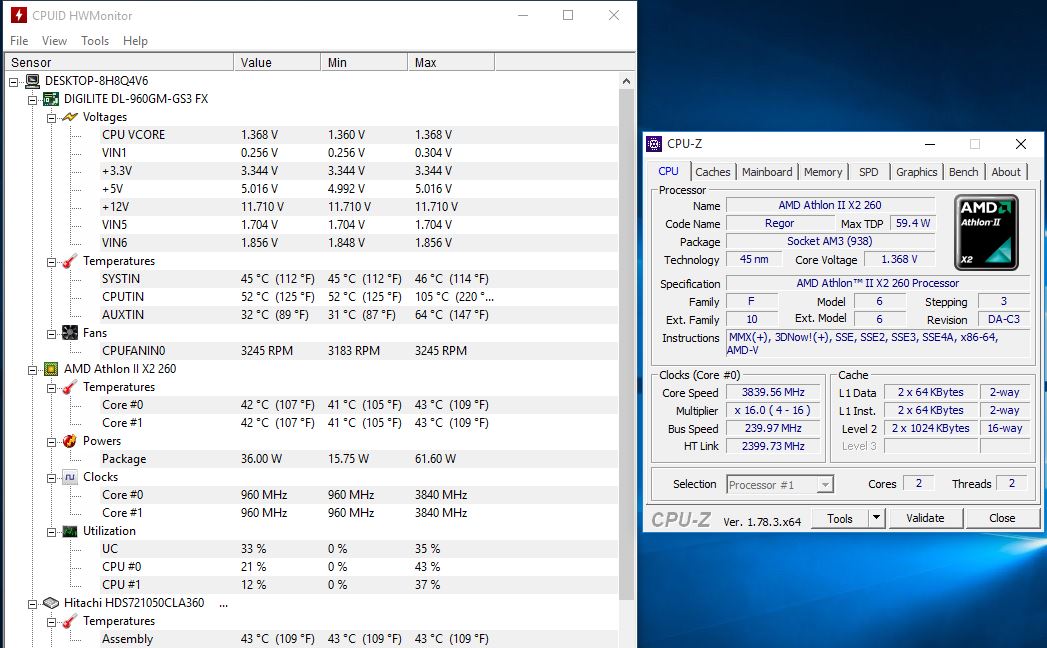Collapse the Fans section
Viewport: 1047px width, 648px height.
click(51, 334)
